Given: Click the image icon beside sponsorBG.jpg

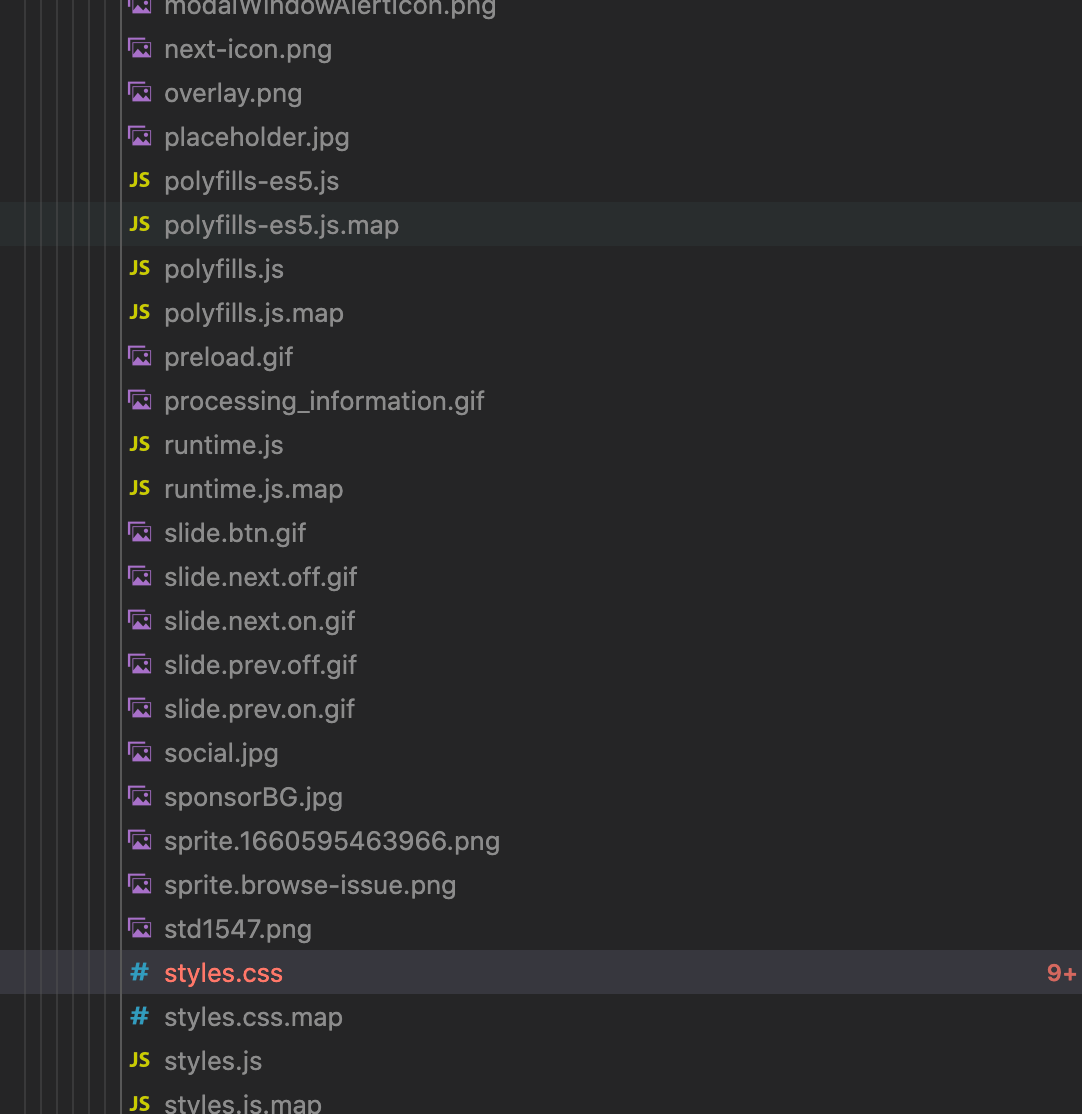Looking at the screenshot, I should 140,796.
